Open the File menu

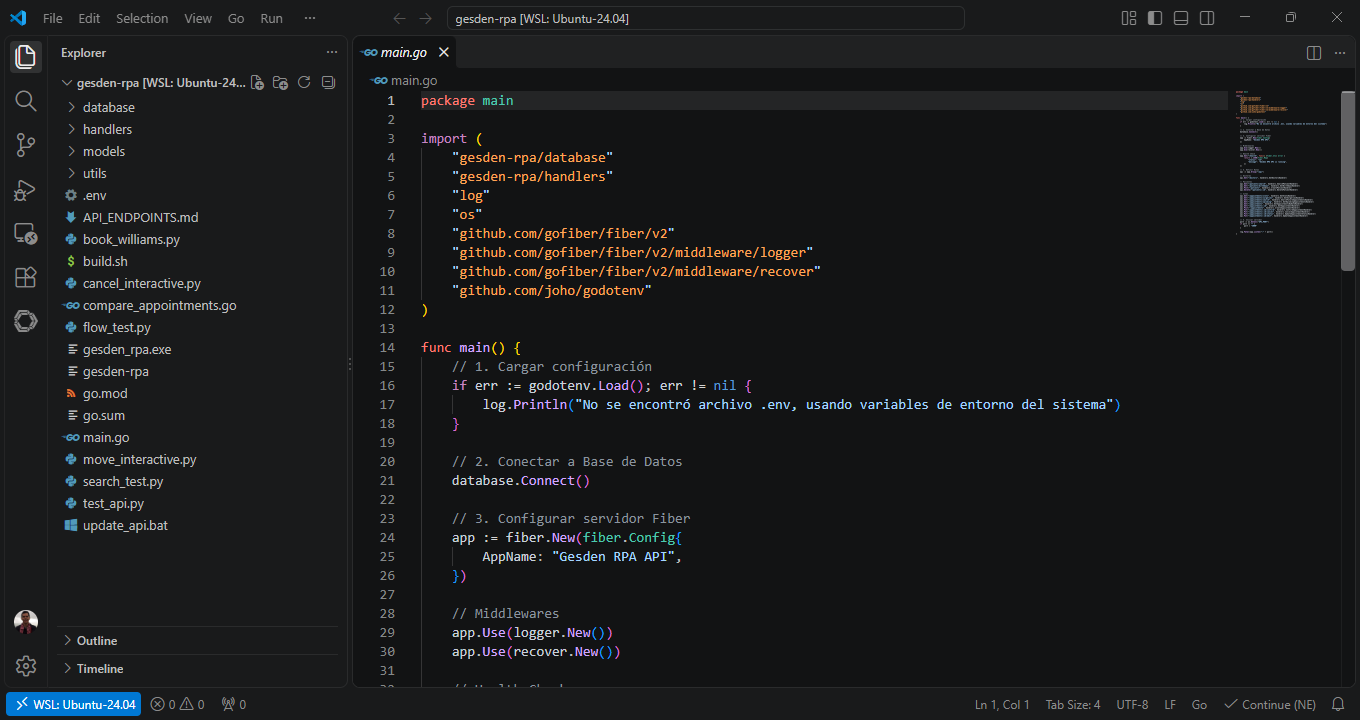pyautogui.click(x=53, y=18)
